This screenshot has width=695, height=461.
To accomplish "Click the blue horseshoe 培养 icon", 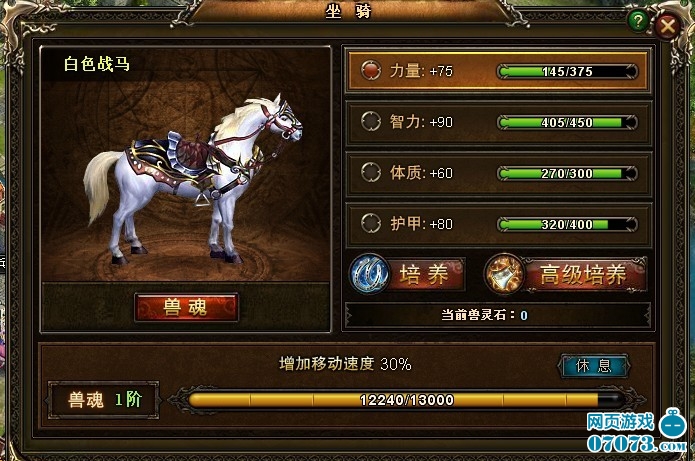I will pos(370,273).
